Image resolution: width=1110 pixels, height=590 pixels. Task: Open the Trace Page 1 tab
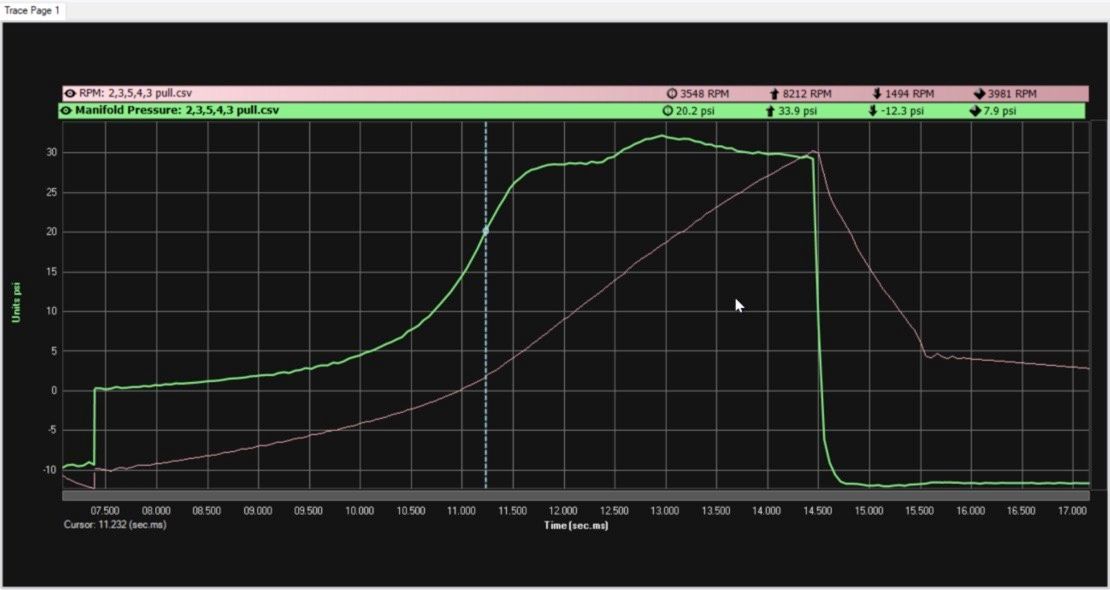[32, 9]
